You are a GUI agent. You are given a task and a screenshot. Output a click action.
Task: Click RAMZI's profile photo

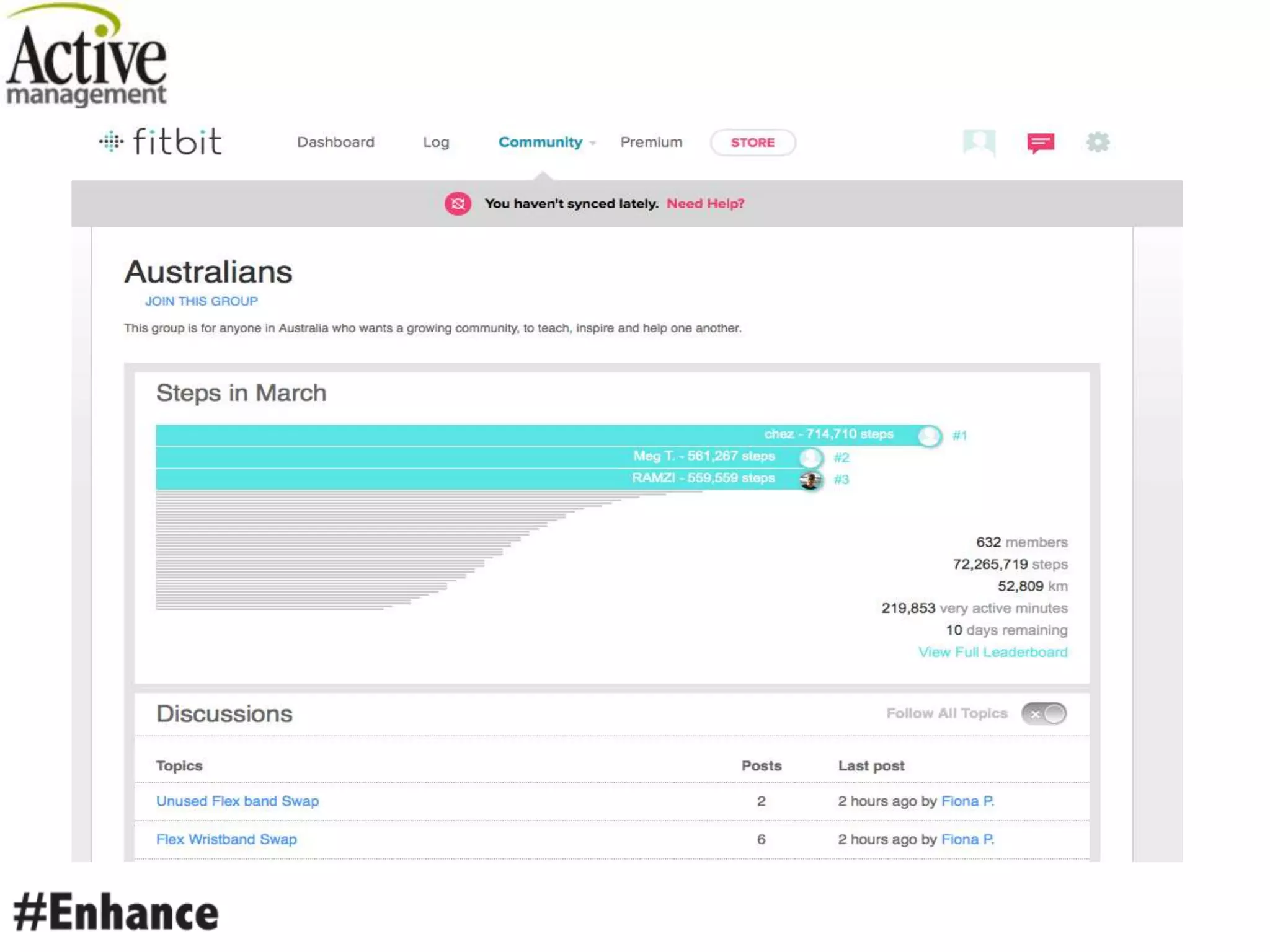[x=810, y=480]
